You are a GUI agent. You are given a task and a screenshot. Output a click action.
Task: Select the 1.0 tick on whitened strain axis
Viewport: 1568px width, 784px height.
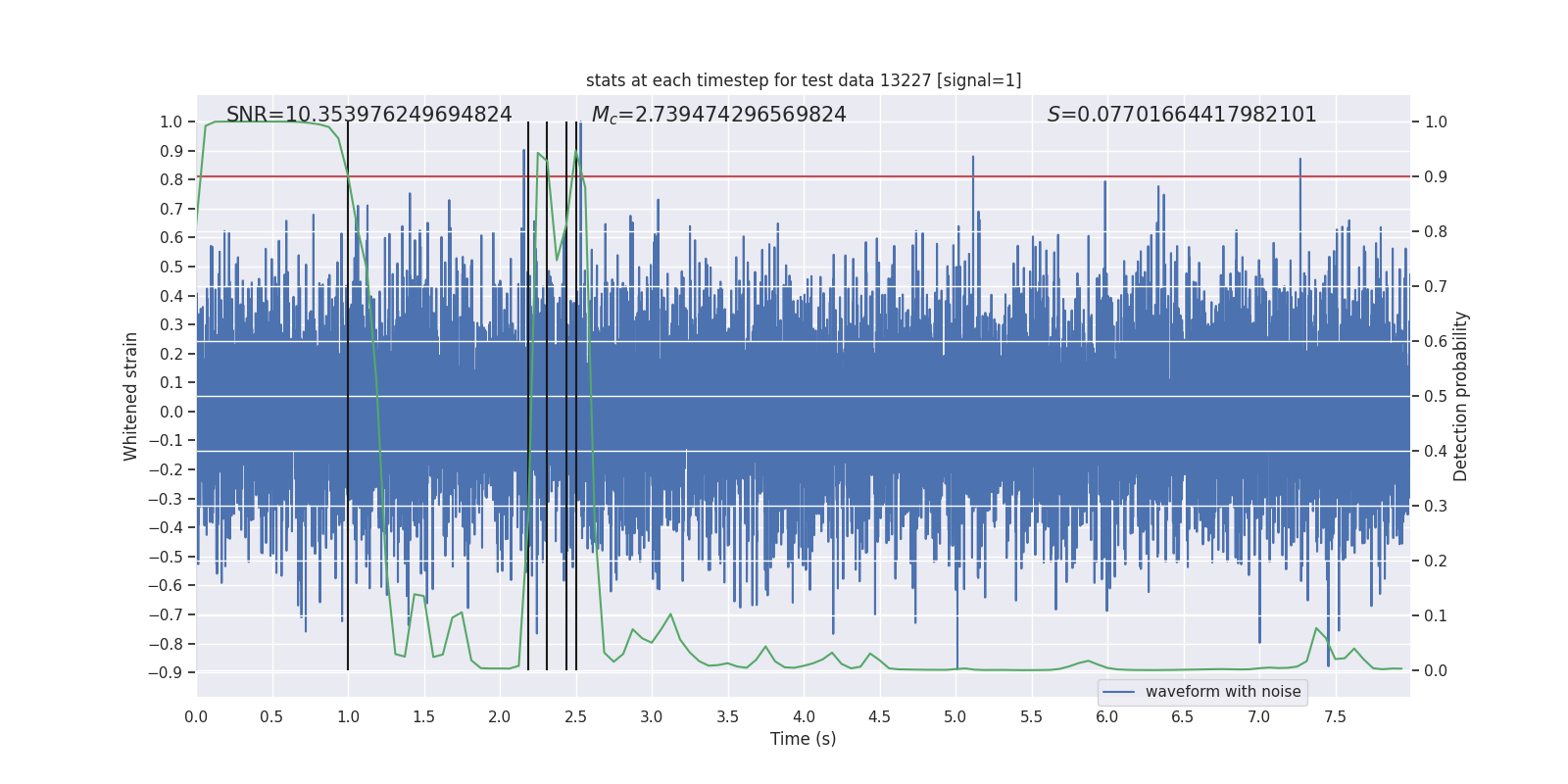(x=171, y=122)
